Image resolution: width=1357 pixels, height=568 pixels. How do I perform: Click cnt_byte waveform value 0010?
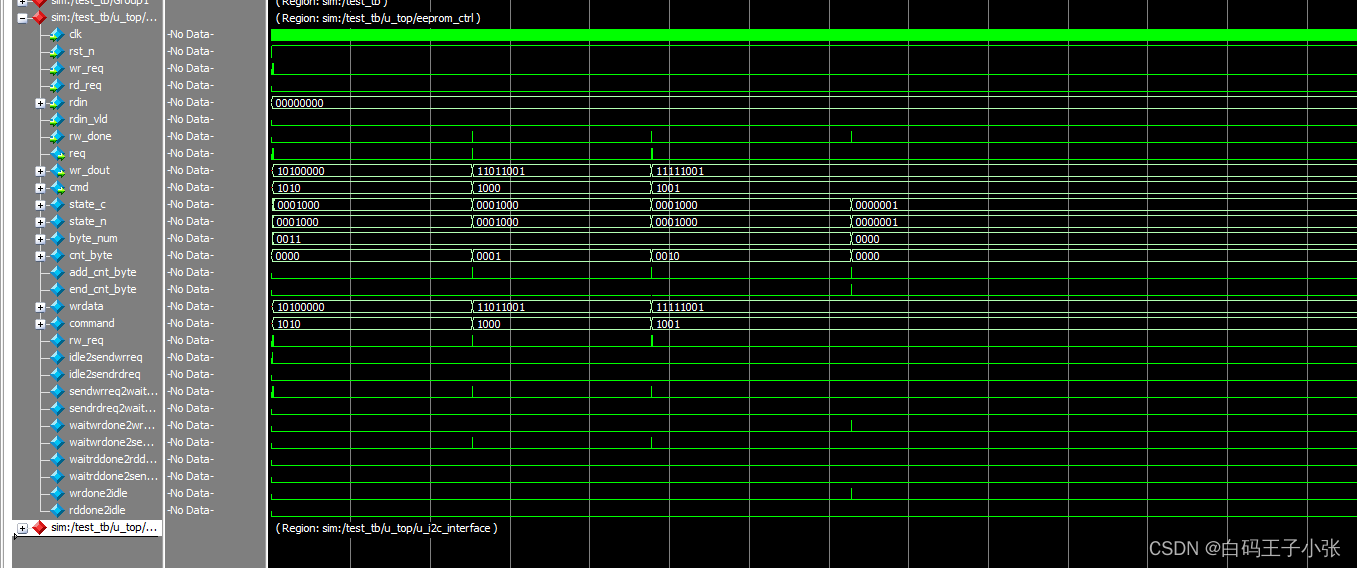[x=668, y=256]
